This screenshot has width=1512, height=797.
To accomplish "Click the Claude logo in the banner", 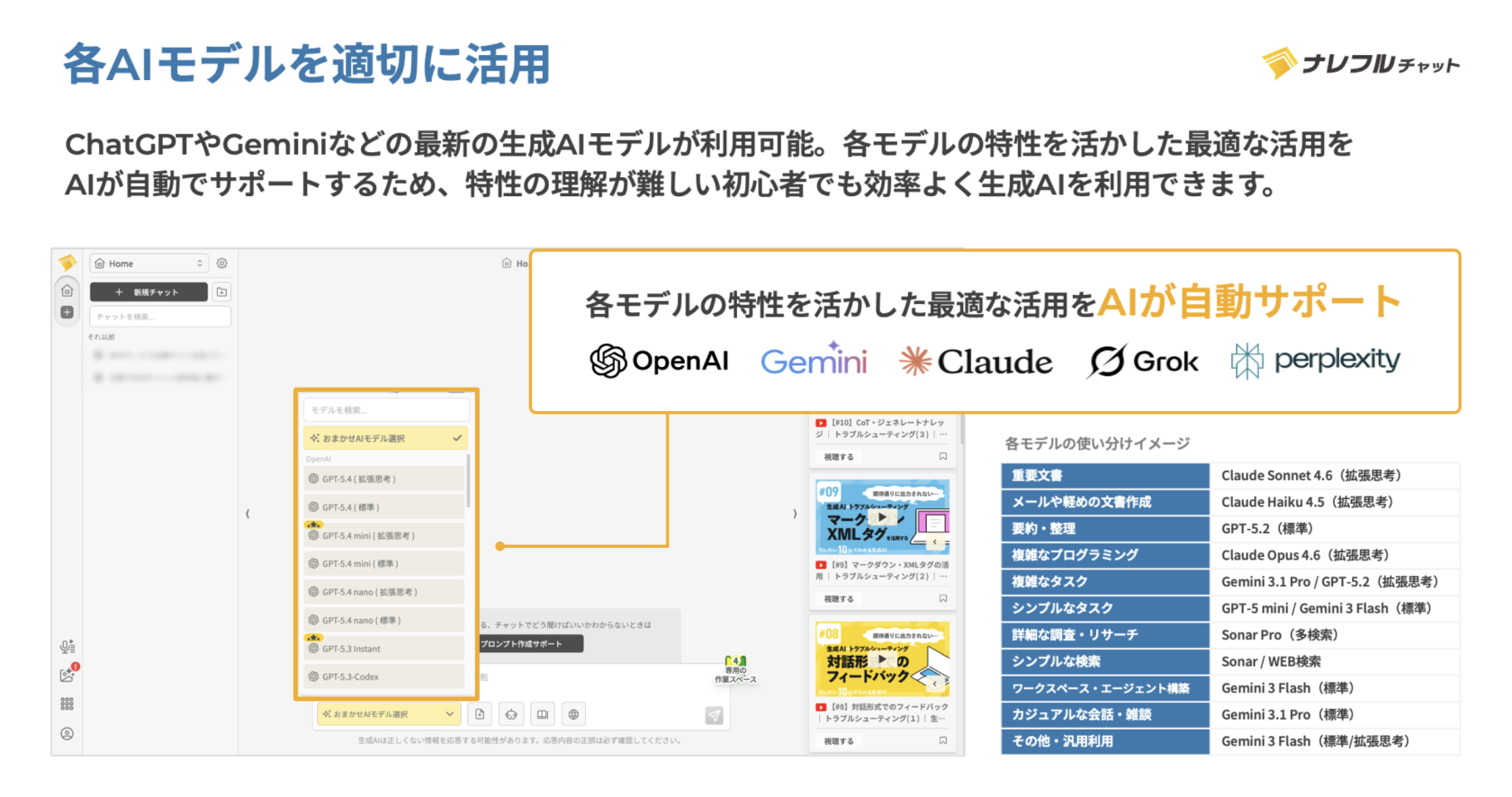I will [x=976, y=362].
